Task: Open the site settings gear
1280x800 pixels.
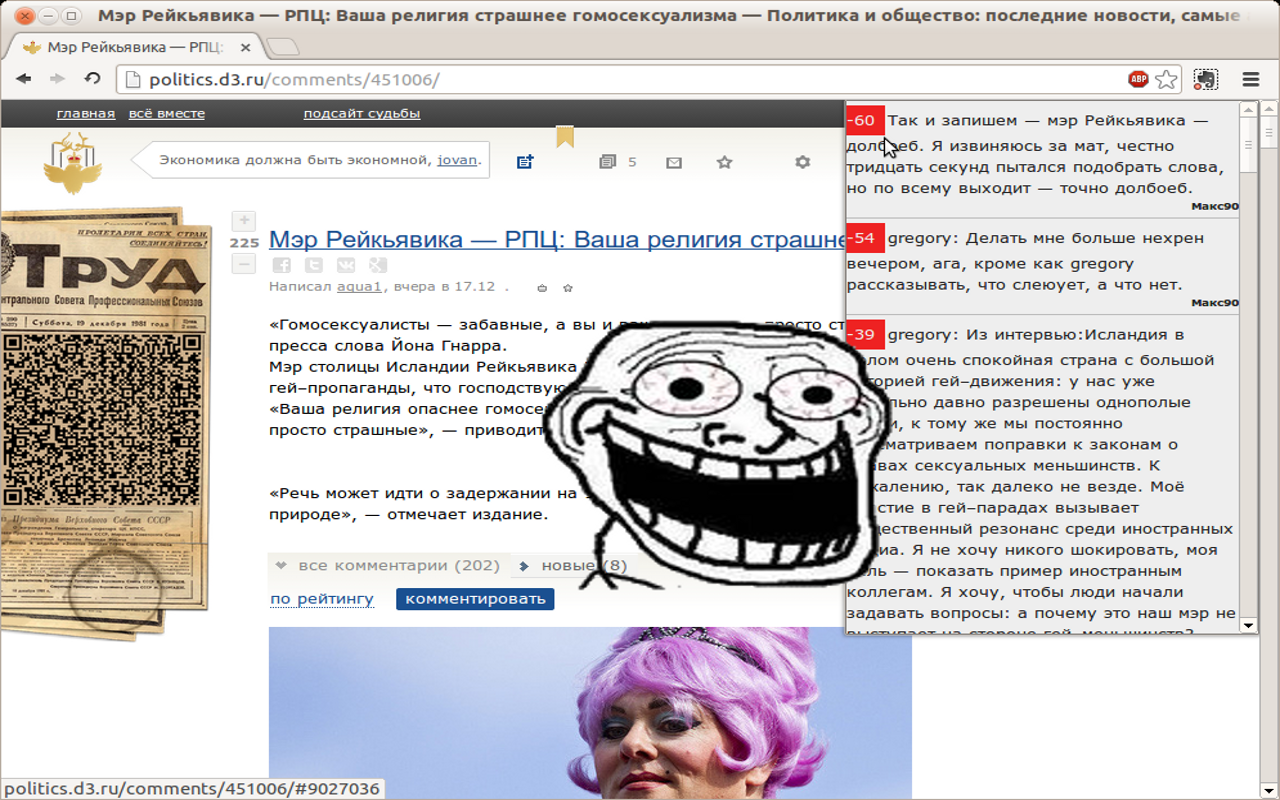Action: [x=802, y=162]
